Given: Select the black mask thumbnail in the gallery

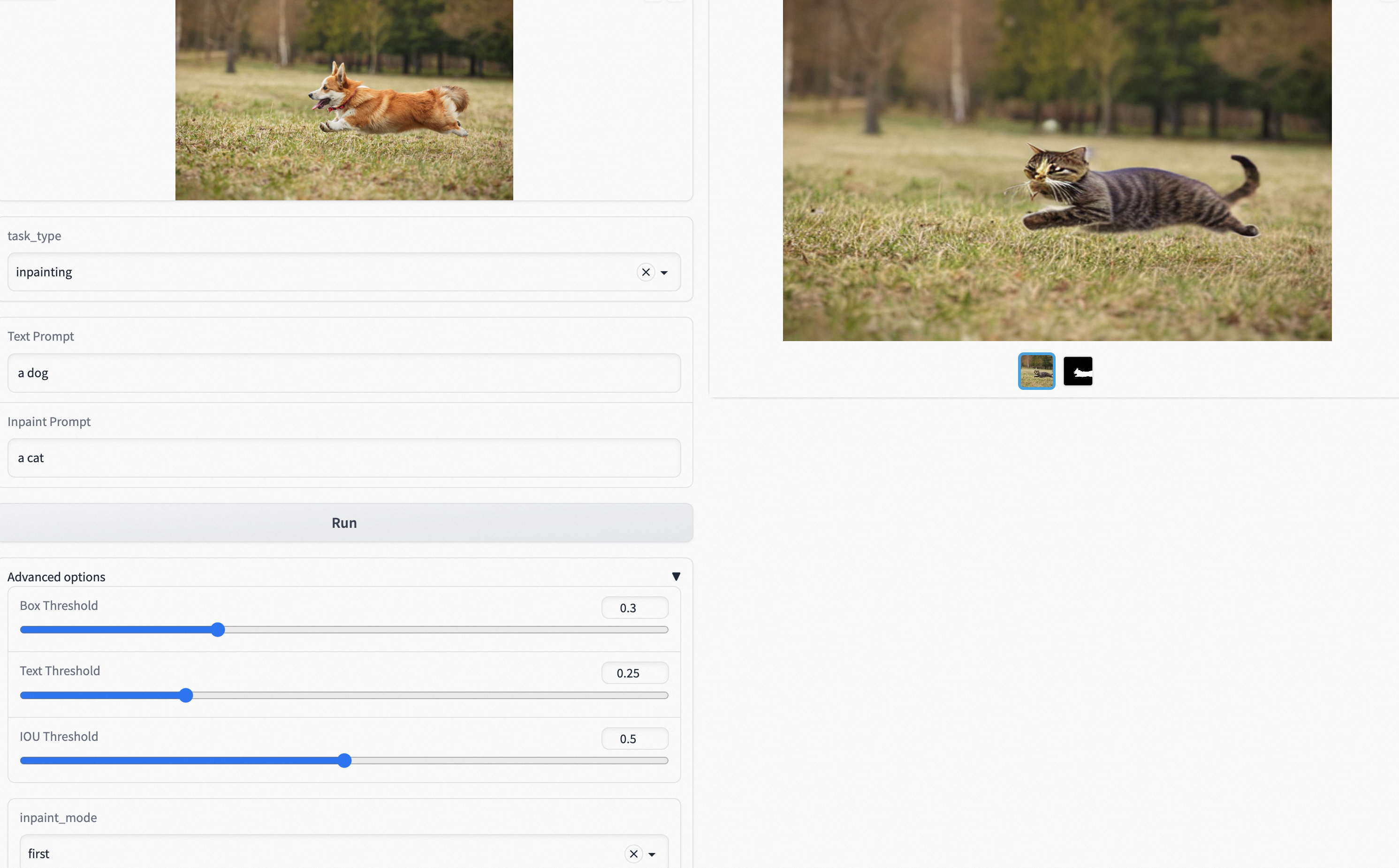Looking at the screenshot, I should [1078, 372].
